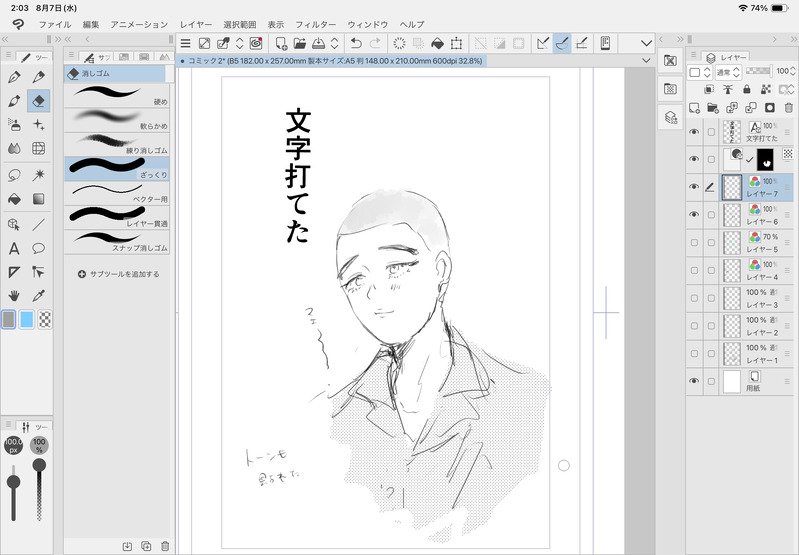Screen dimensions: 799x555
Task: Open the アニメーション menu
Action: tap(139, 24)
